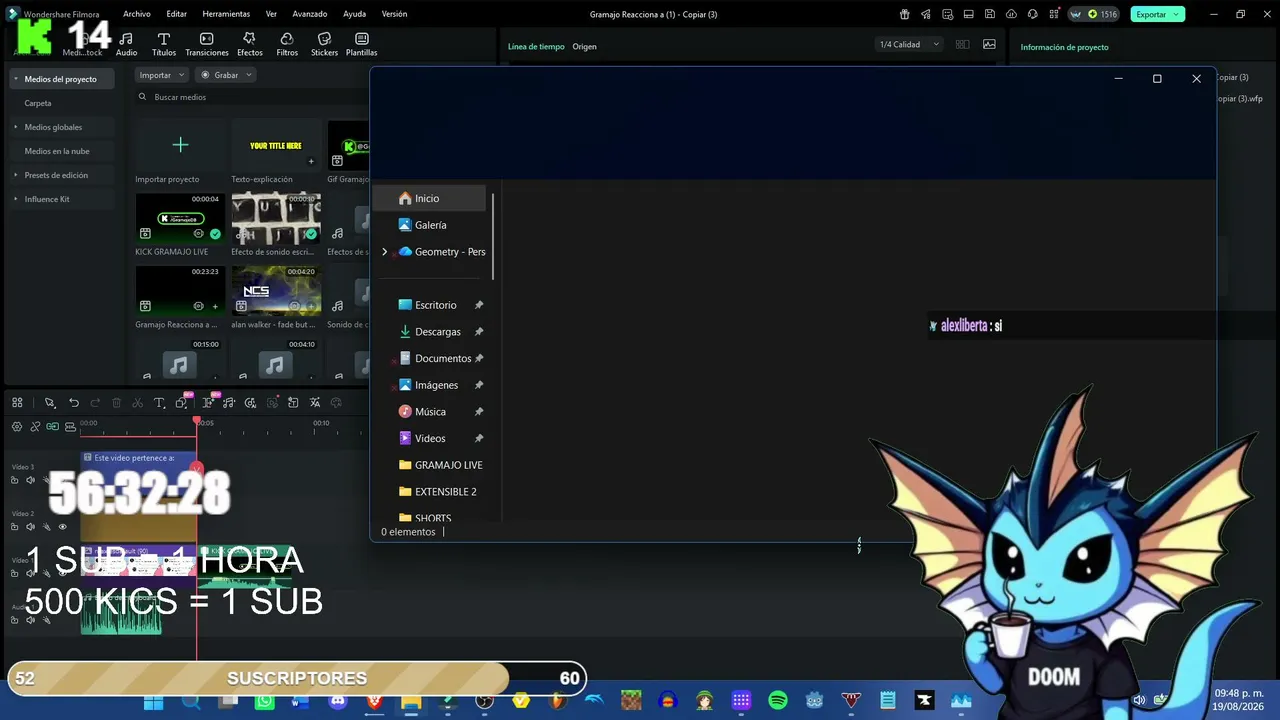Open the Grabar dropdown
Viewport: 1280px width, 720px height.
coord(226,75)
